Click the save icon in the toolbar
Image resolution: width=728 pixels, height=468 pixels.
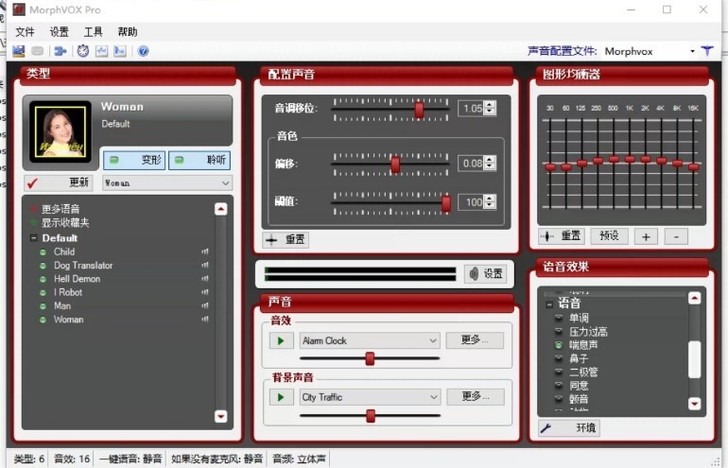pos(19,51)
